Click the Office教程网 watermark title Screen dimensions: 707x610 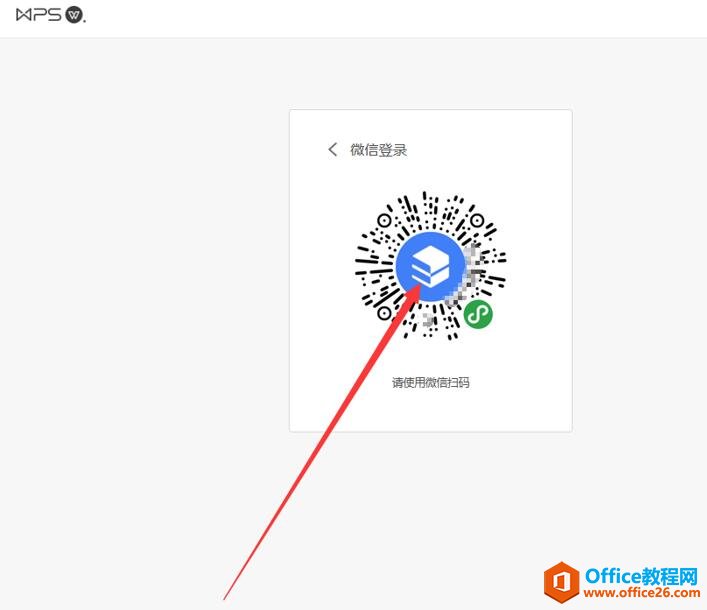(641, 576)
